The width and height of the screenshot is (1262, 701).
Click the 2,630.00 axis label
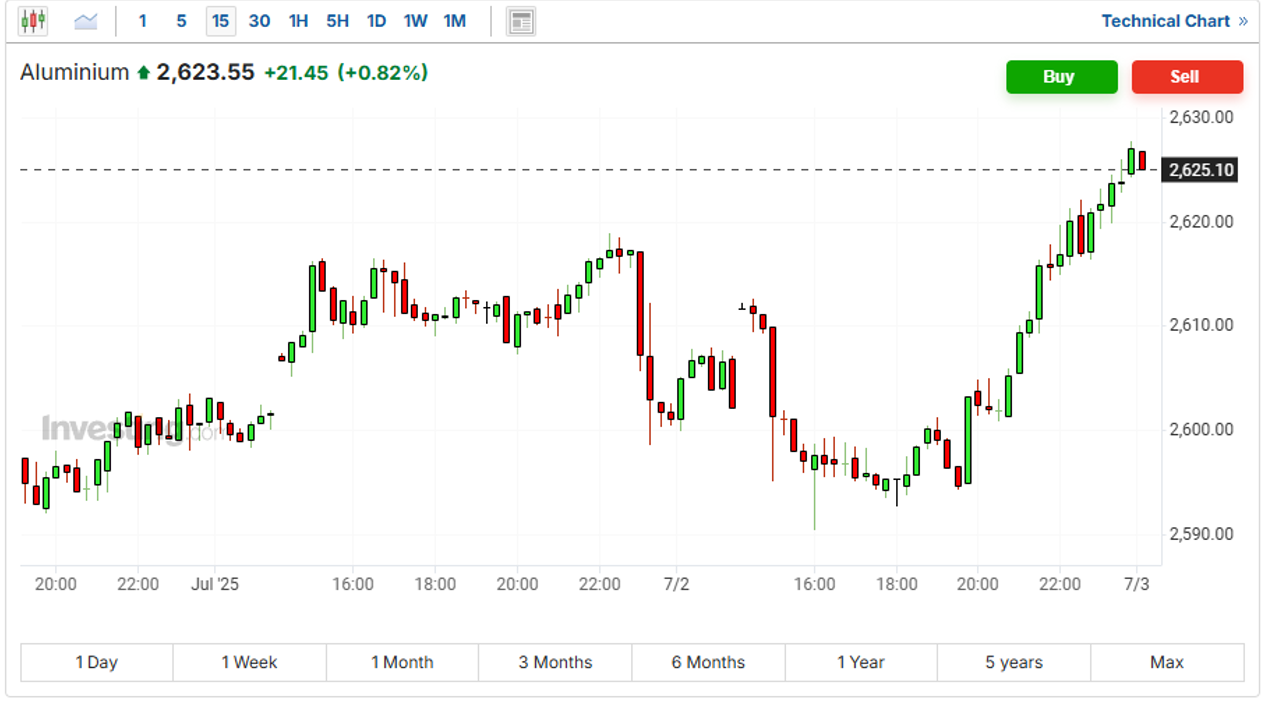pyautogui.click(x=1201, y=117)
